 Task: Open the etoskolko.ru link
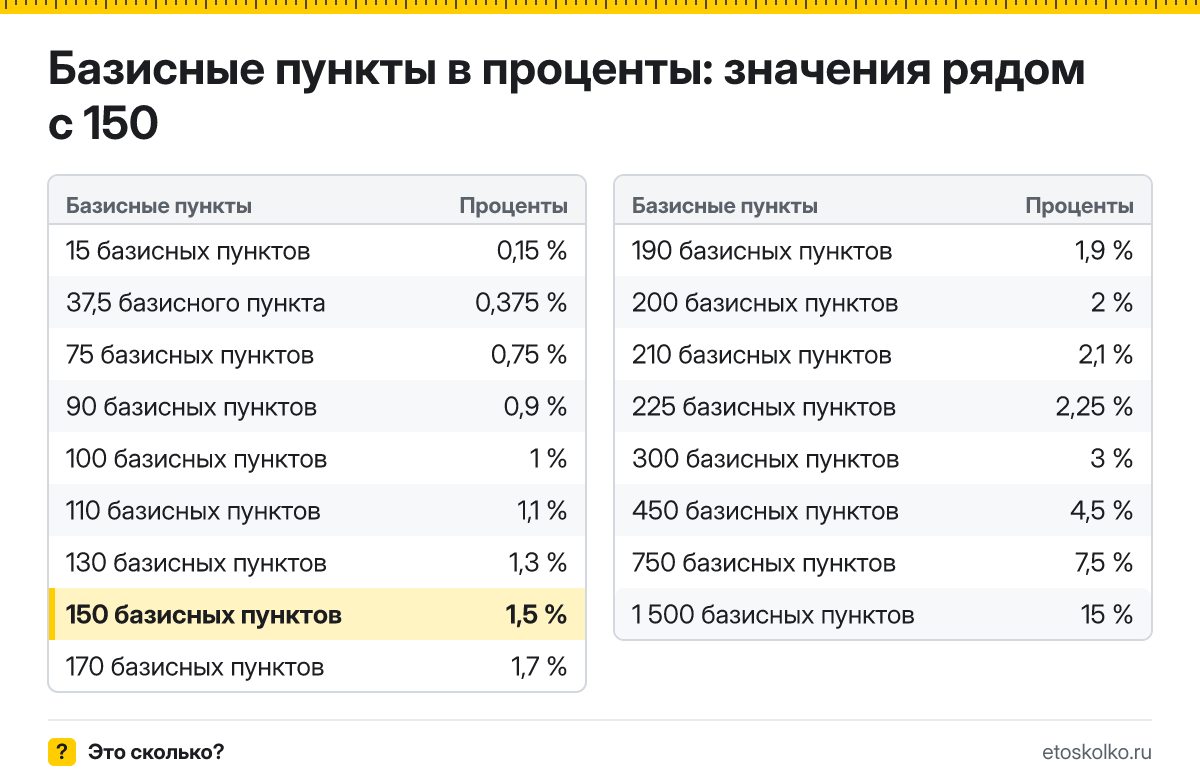point(1097,752)
